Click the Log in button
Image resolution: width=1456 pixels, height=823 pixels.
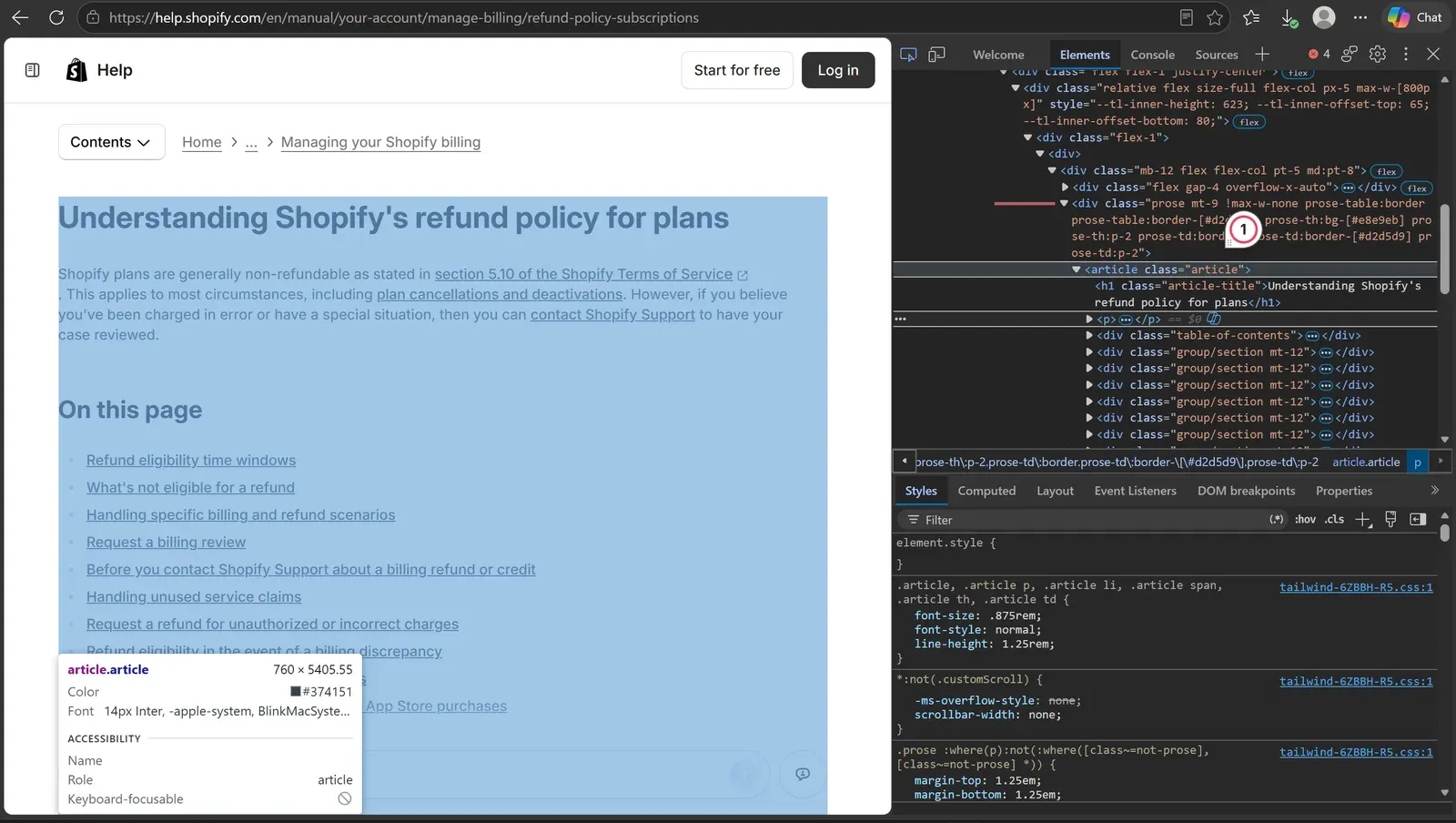click(838, 70)
